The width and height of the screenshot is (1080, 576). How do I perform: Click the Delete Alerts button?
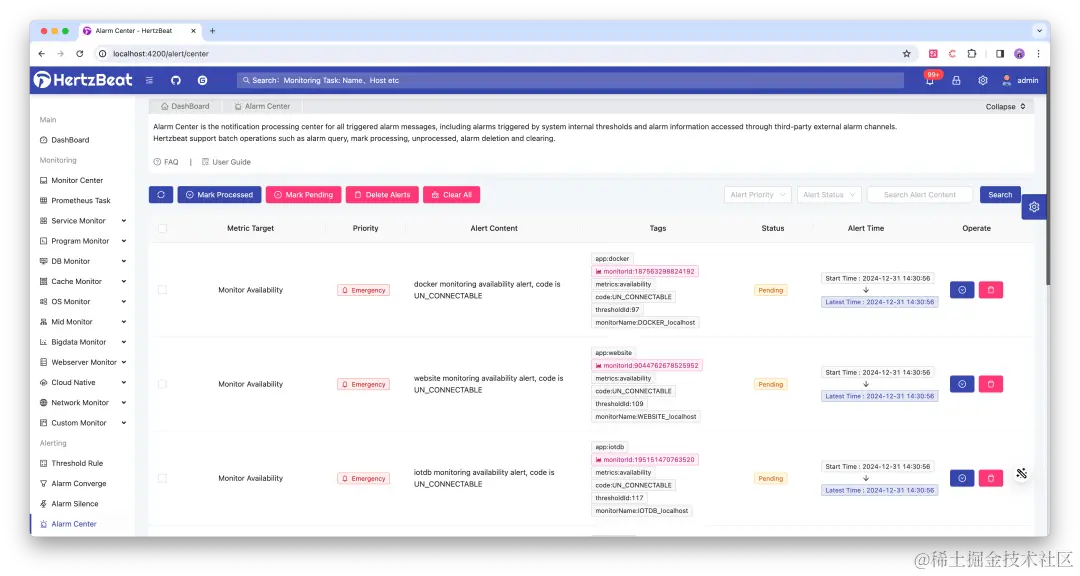click(x=382, y=195)
